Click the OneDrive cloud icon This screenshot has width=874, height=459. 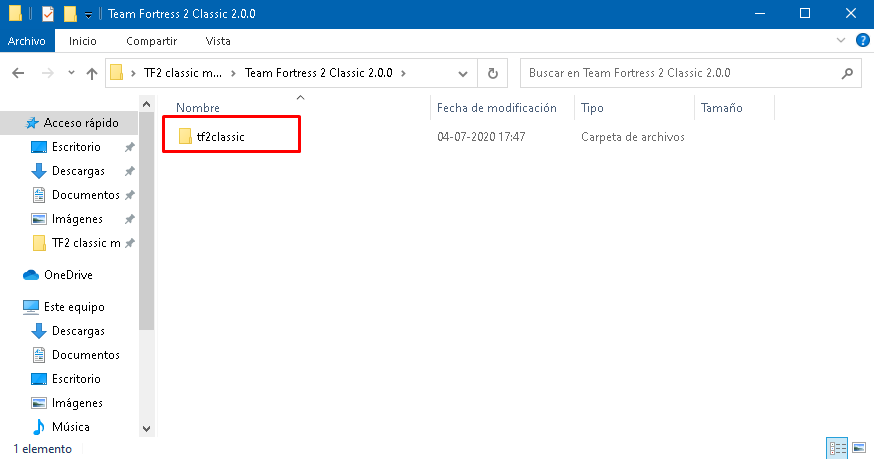coord(31,274)
